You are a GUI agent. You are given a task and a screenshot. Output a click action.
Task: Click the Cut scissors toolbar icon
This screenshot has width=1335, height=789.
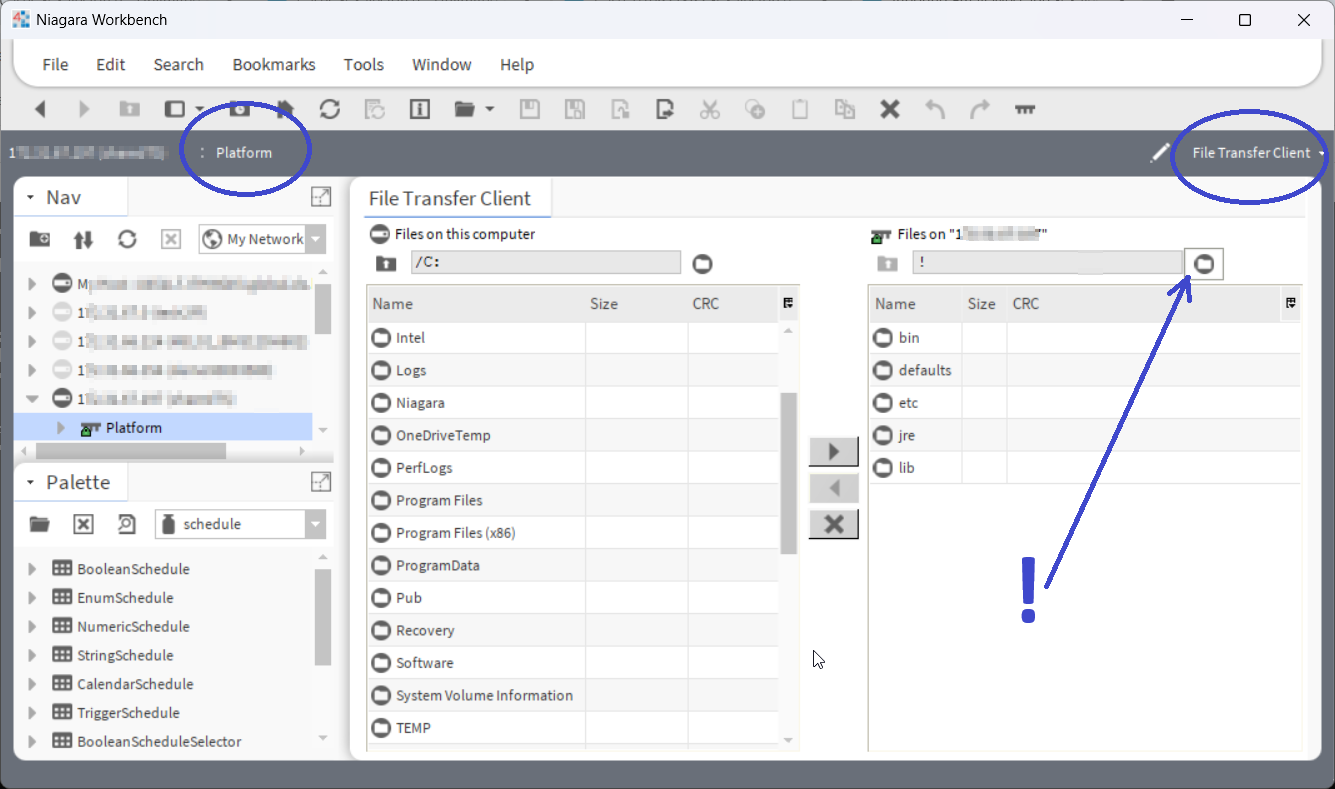(710, 109)
